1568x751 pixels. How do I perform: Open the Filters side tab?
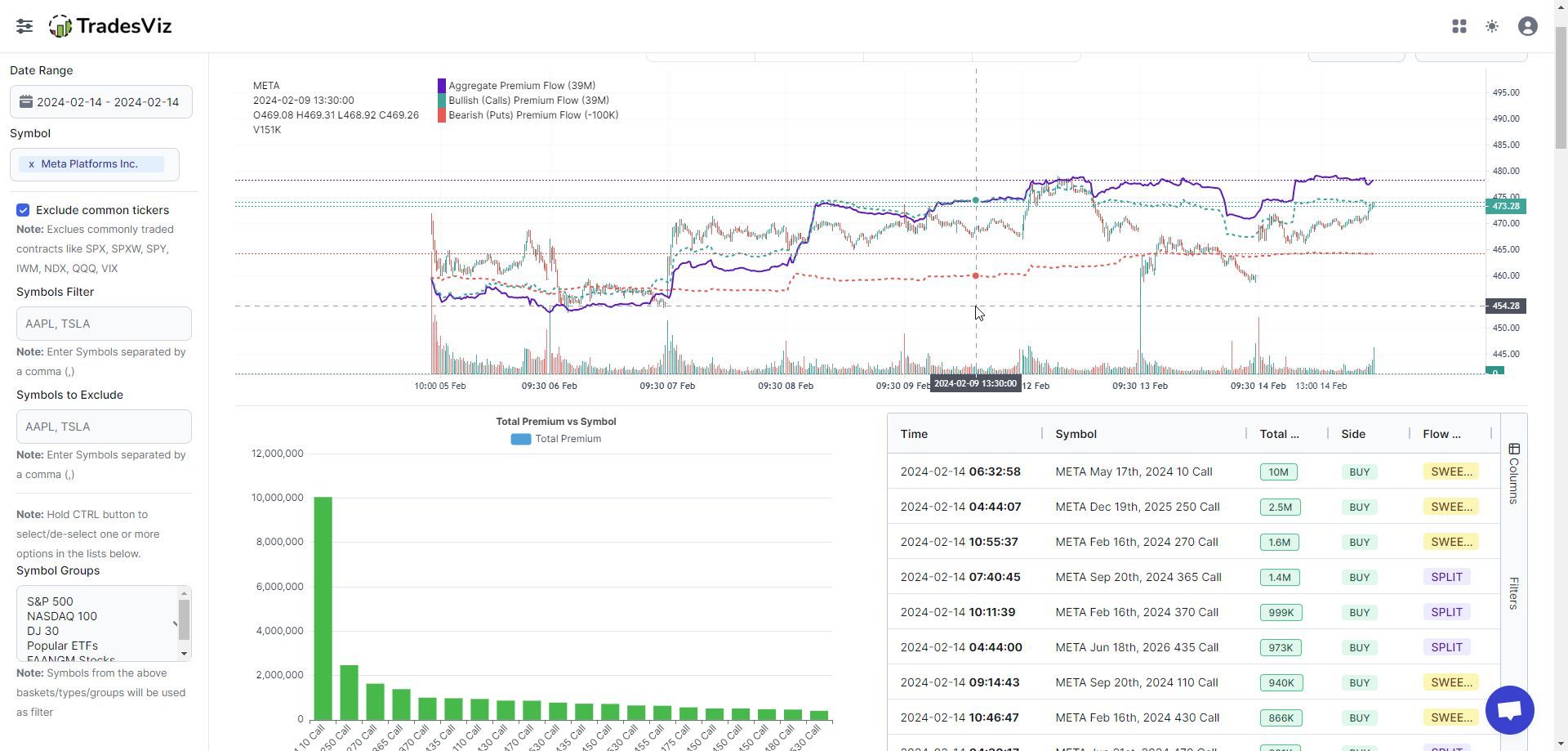1514,593
